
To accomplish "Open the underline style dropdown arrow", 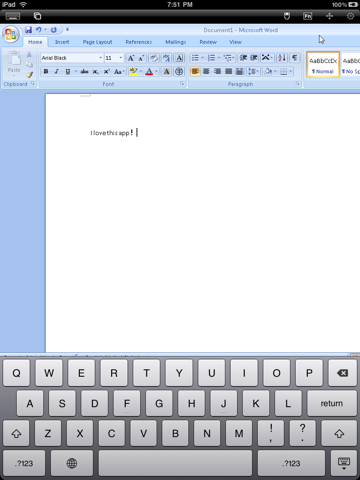I will [x=76, y=71].
